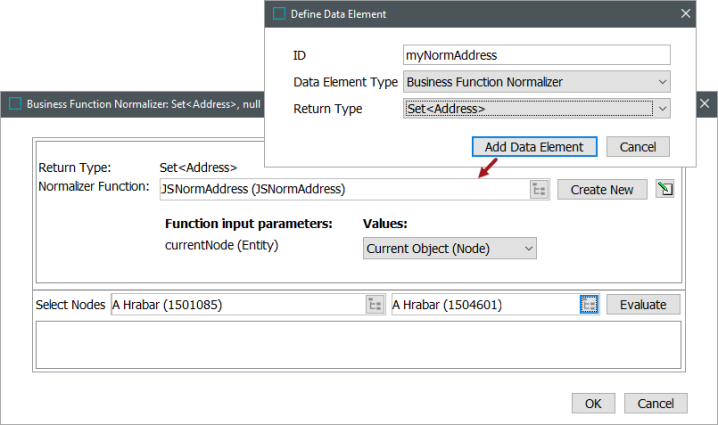Screen dimensions: 718x425
Task: Open node picker for A Hrabar (1501085)
Action: [375, 305]
